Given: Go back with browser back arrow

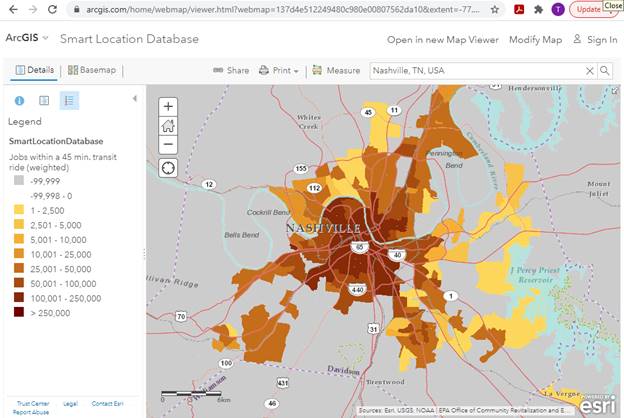Looking at the screenshot, I should (x=13, y=9).
